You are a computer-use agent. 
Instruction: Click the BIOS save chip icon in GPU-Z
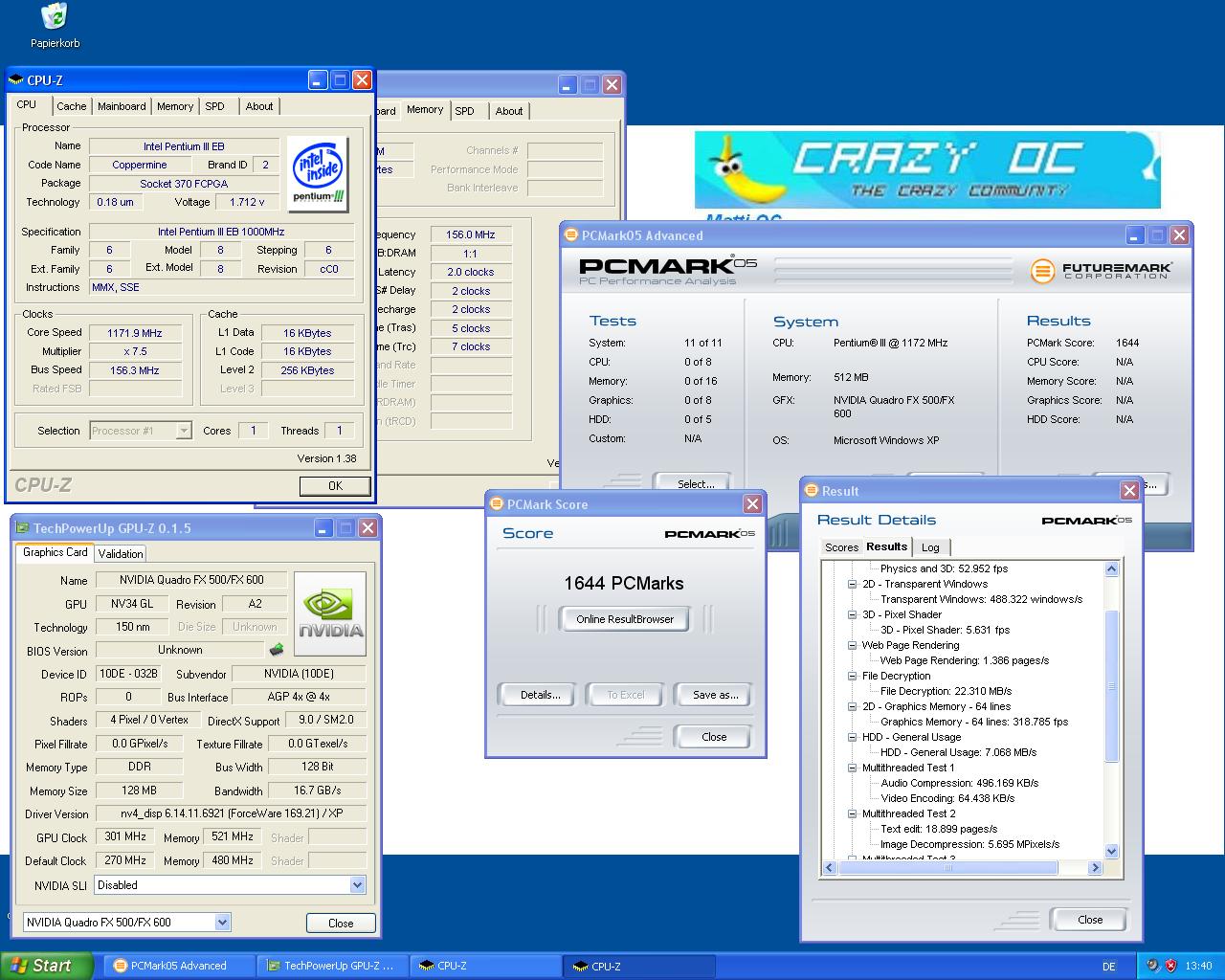click(x=277, y=650)
